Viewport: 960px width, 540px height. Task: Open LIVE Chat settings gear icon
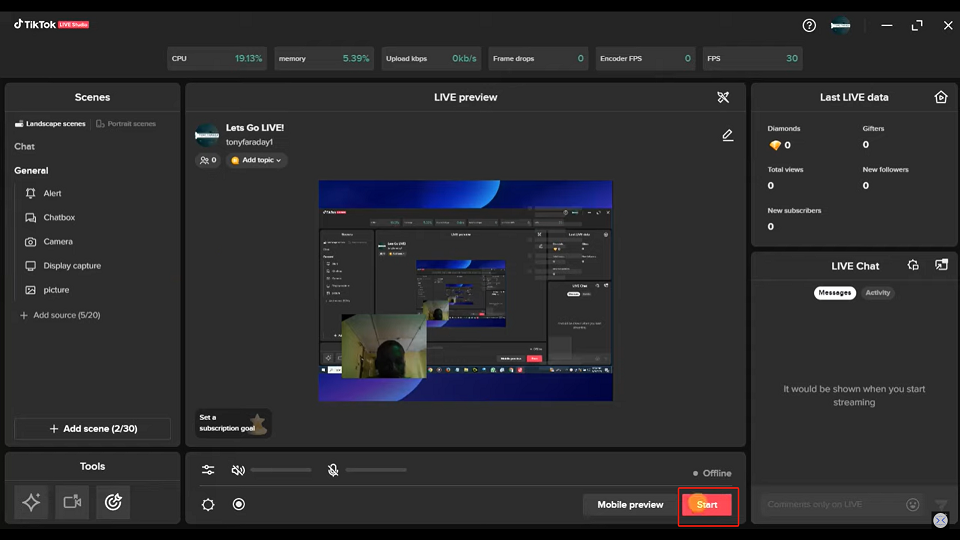click(913, 265)
